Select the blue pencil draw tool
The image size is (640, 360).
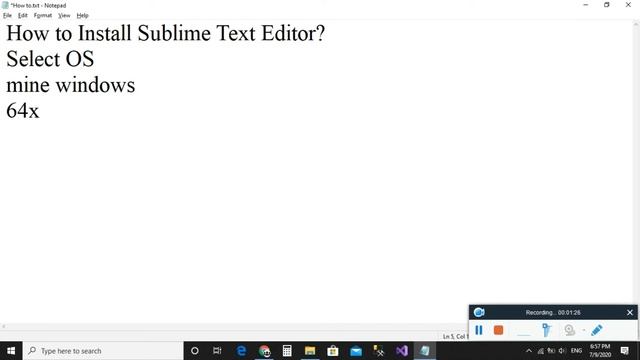click(596, 330)
